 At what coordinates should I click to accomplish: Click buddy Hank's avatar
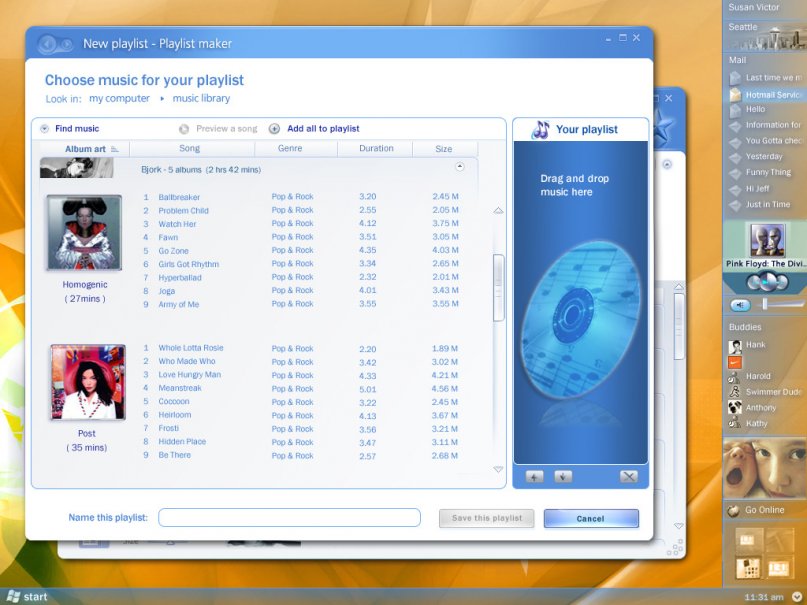pyautogui.click(x=735, y=346)
